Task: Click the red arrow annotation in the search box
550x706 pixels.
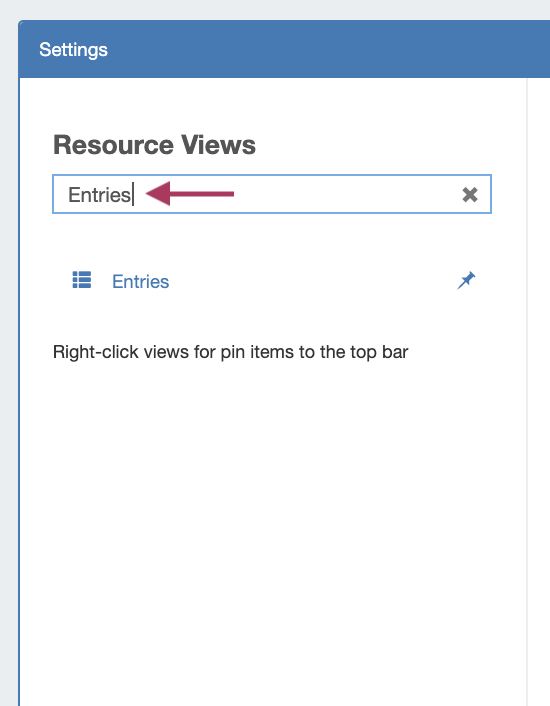Action: point(190,194)
